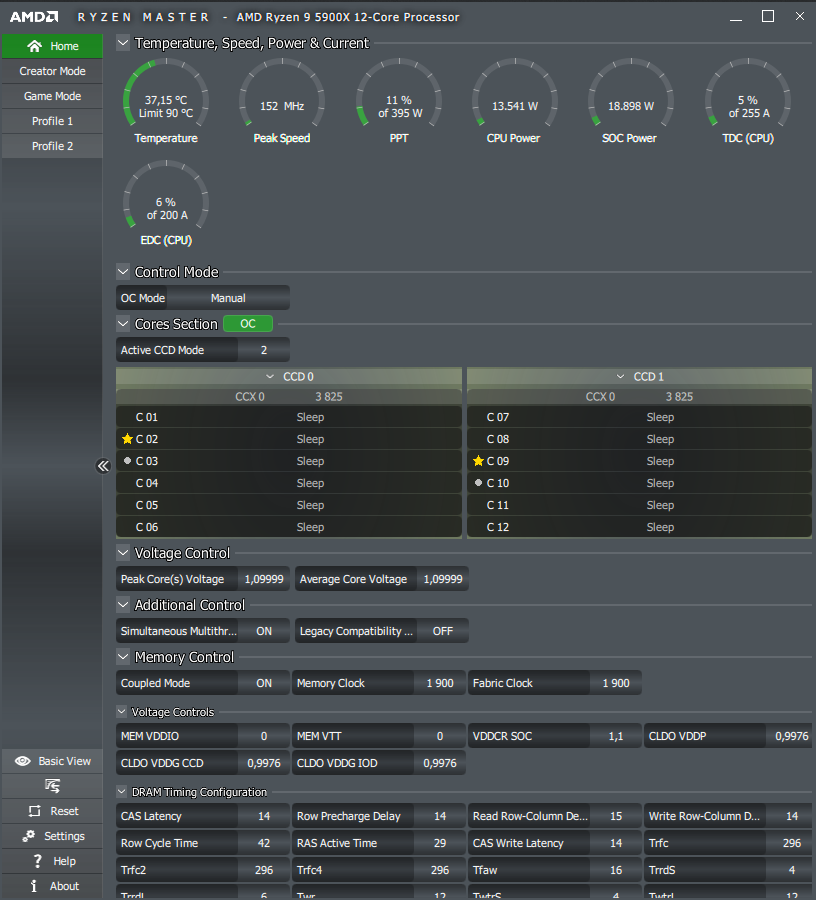Screen dimensions: 816x900
Task: Click the icon below Basic View
Action: [x=52, y=786]
